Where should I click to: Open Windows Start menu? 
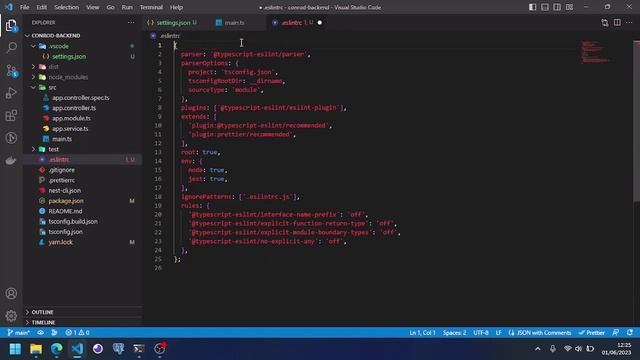(15, 349)
